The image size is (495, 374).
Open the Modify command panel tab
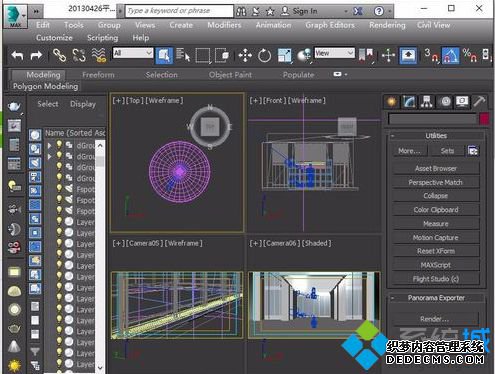[x=409, y=101]
